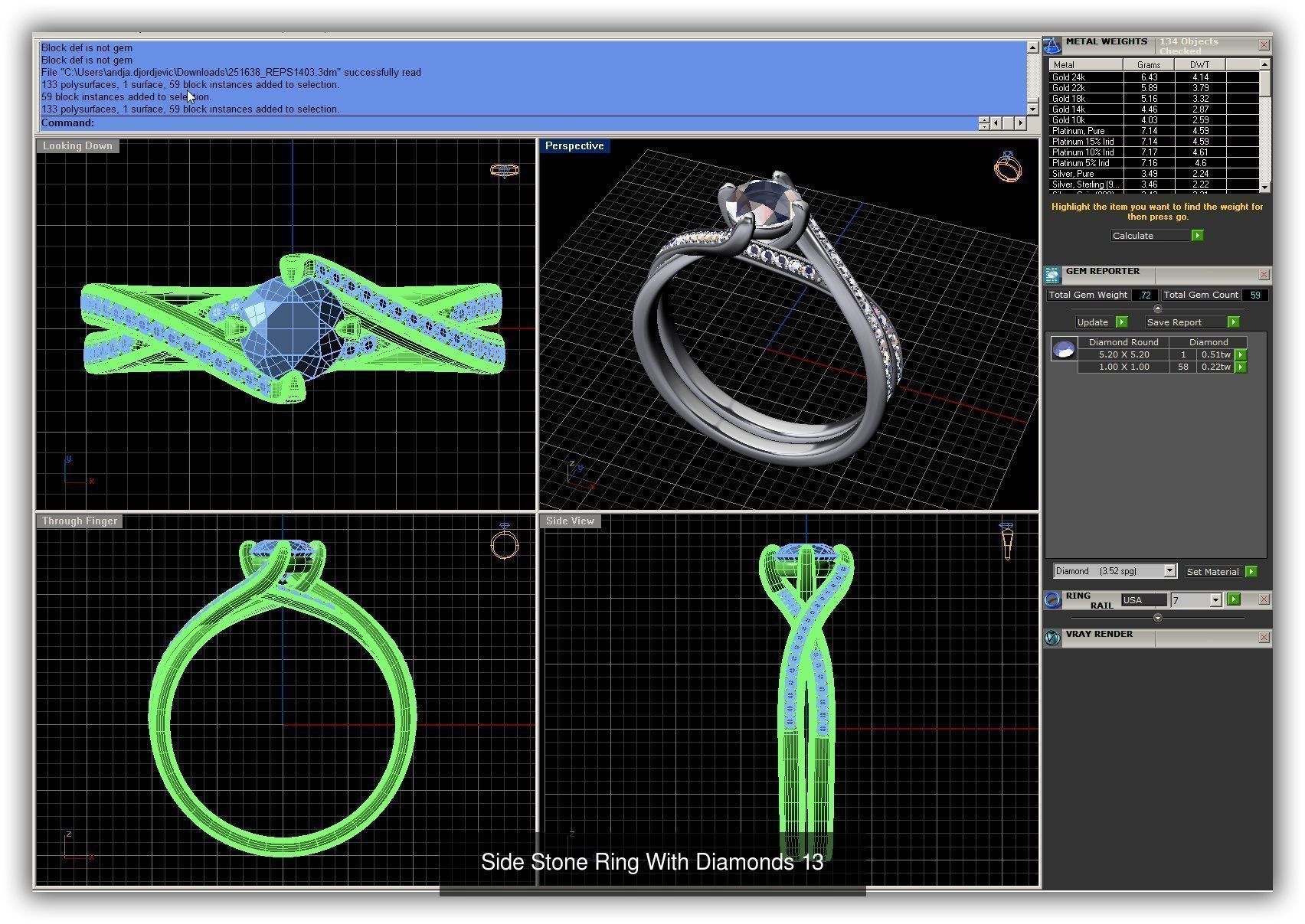Click the Metal Weights scale icon
Image resolution: width=1305 pixels, height=924 pixels.
[1053, 46]
